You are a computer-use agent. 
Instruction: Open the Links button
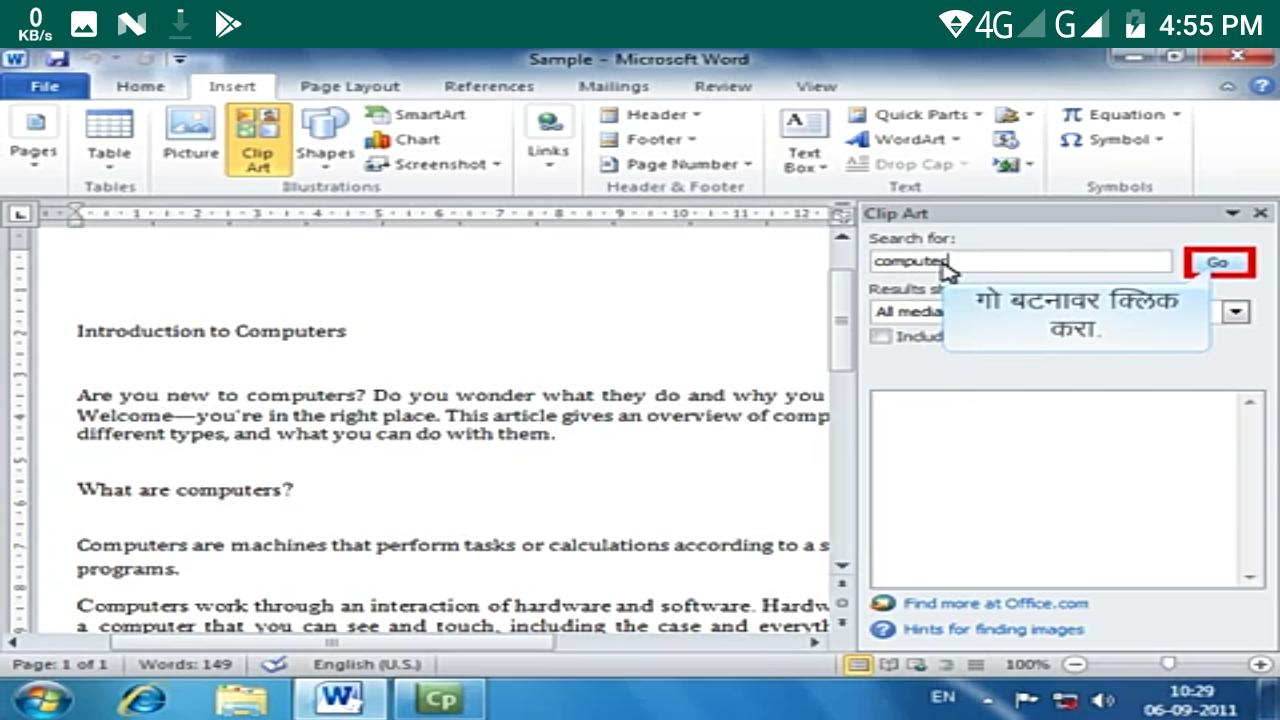coord(548,139)
